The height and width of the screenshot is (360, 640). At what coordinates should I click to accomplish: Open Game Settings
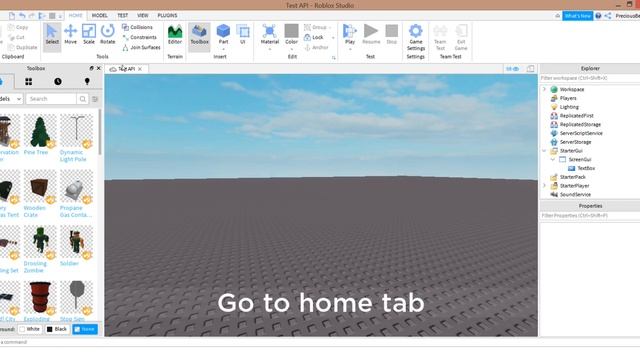click(x=416, y=37)
